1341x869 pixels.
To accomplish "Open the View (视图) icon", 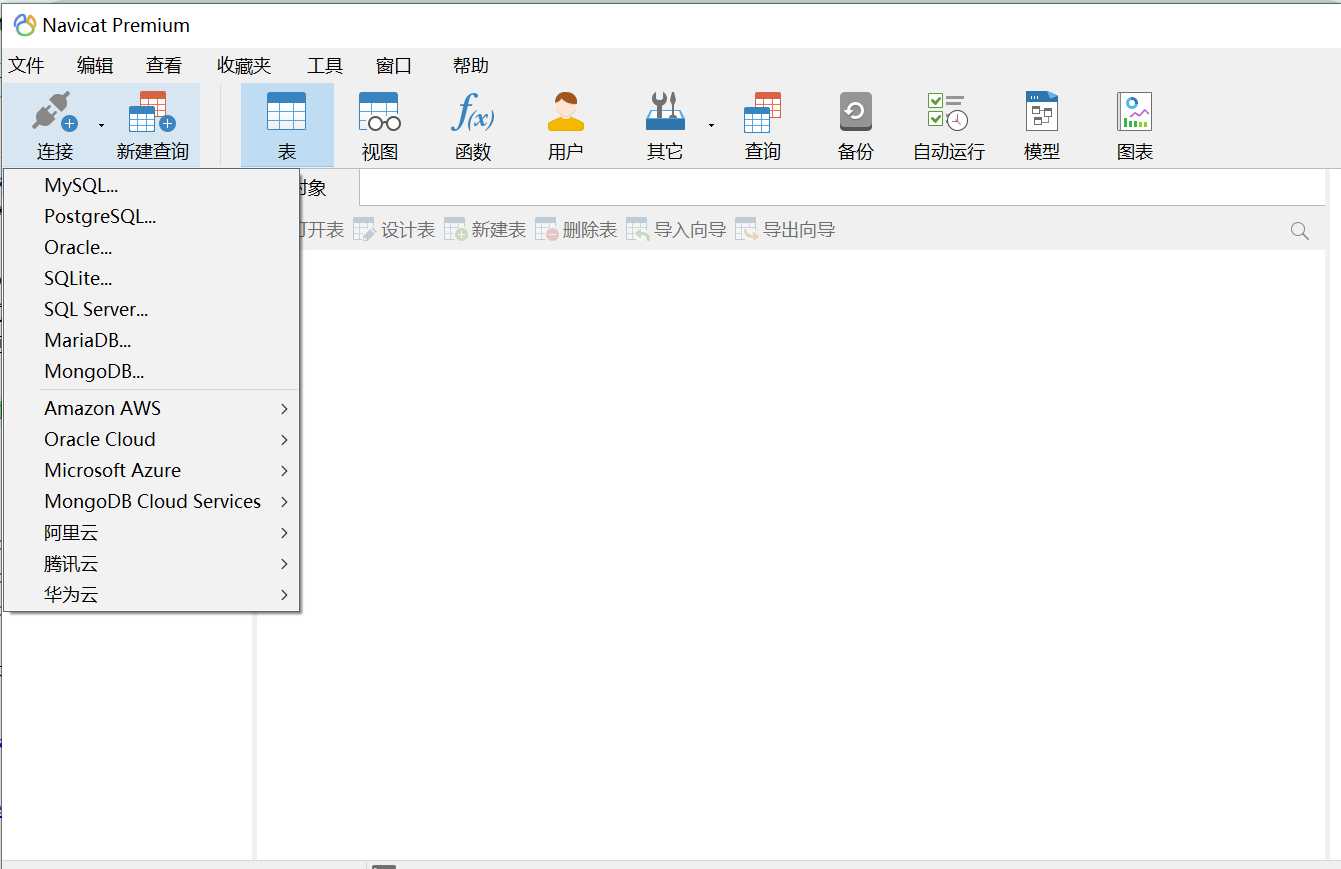I will 379,111.
